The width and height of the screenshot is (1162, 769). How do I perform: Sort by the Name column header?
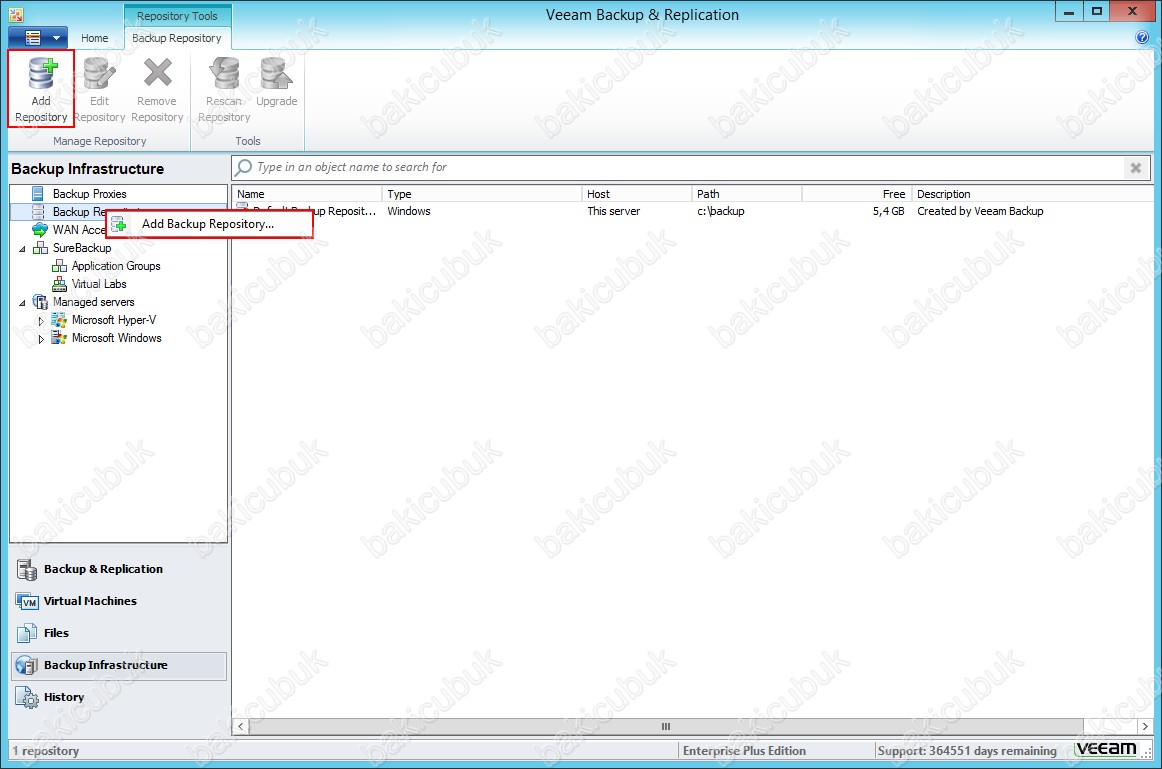click(308, 194)
